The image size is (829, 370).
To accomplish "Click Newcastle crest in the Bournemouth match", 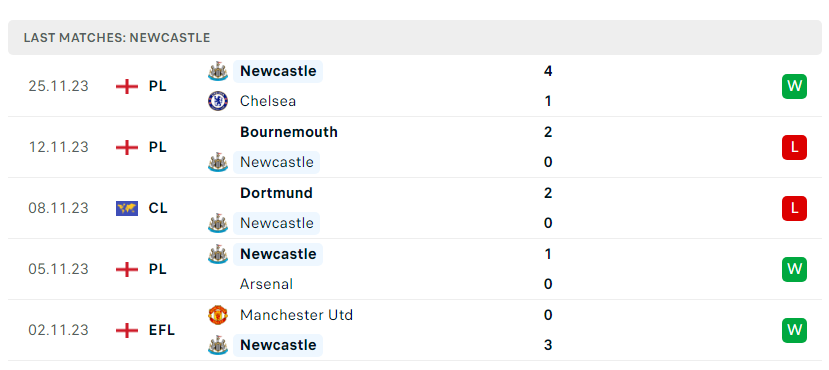I will pyautogui.click(x=218, y=162).
